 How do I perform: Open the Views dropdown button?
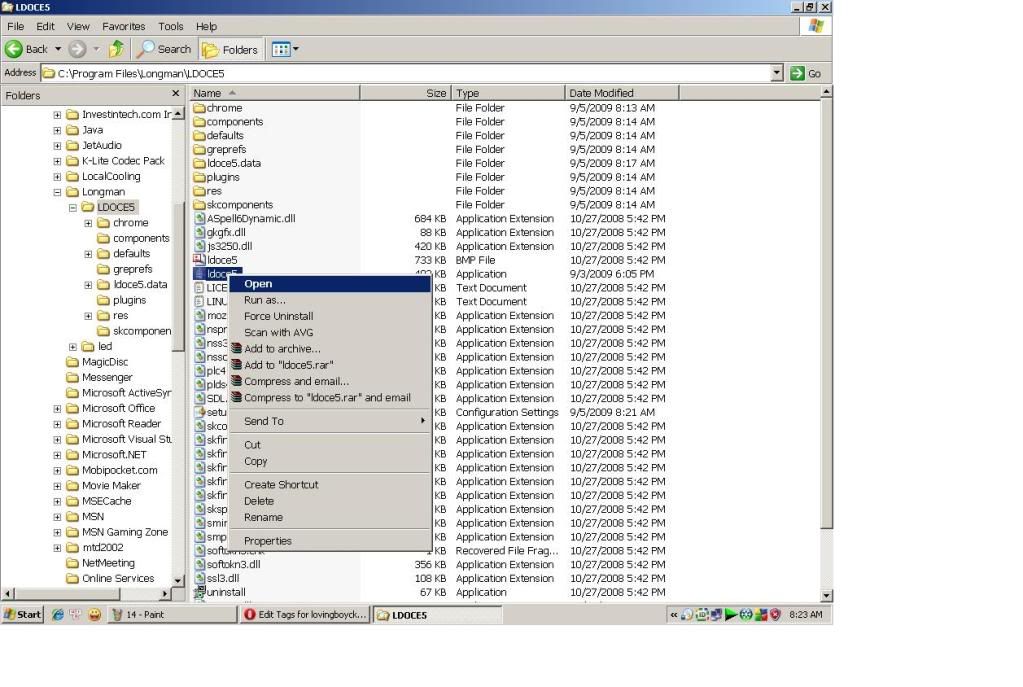tap(285, 49)
